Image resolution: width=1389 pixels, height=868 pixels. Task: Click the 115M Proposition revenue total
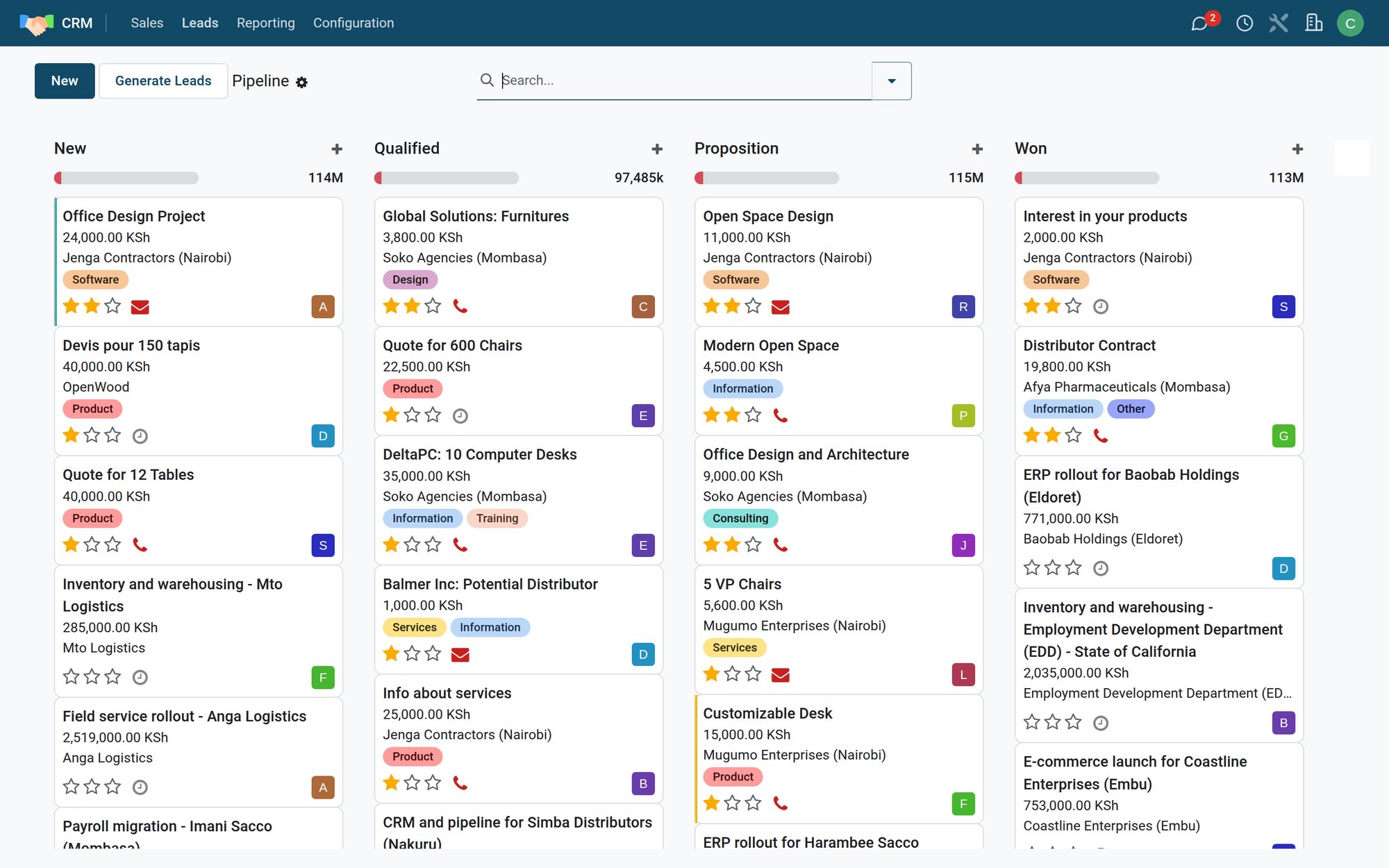966,178
